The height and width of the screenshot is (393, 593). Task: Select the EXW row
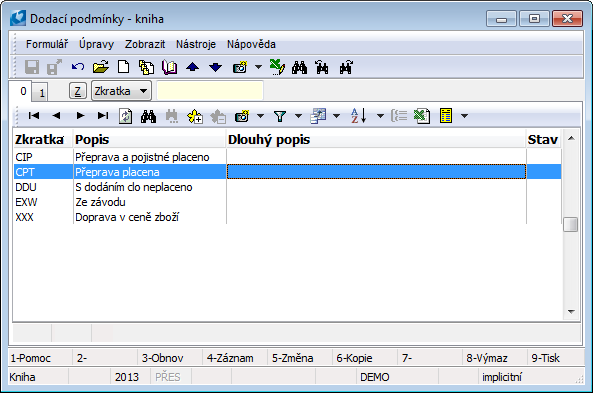point(287,202)
